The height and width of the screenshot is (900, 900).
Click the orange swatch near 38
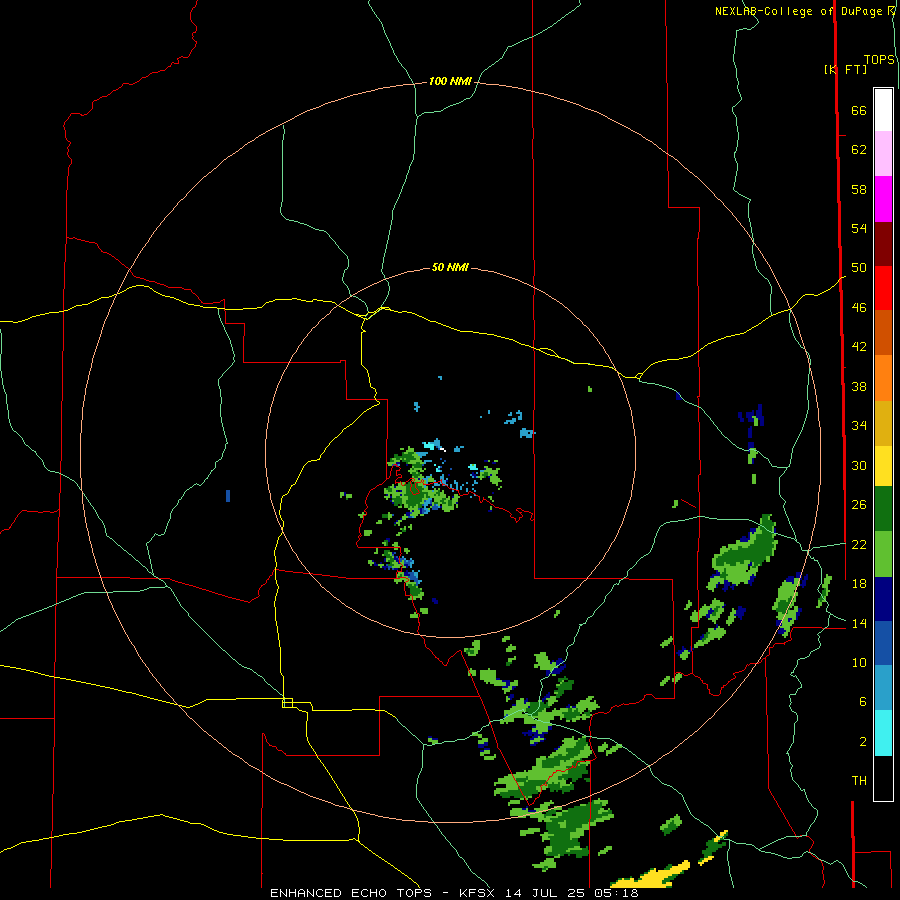[x=883, y=378]
